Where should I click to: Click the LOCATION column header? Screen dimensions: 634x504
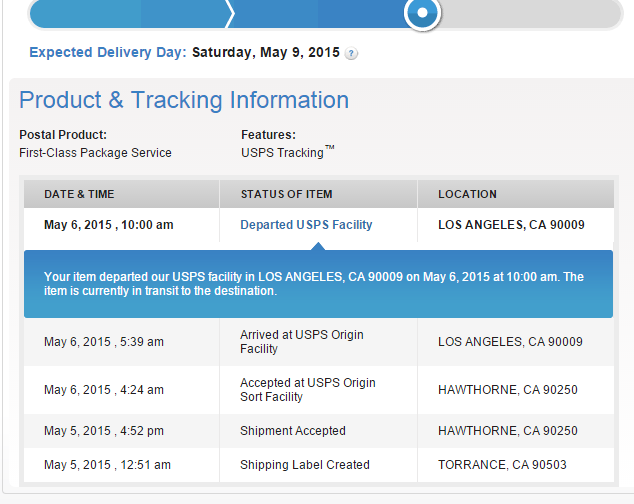467,194
